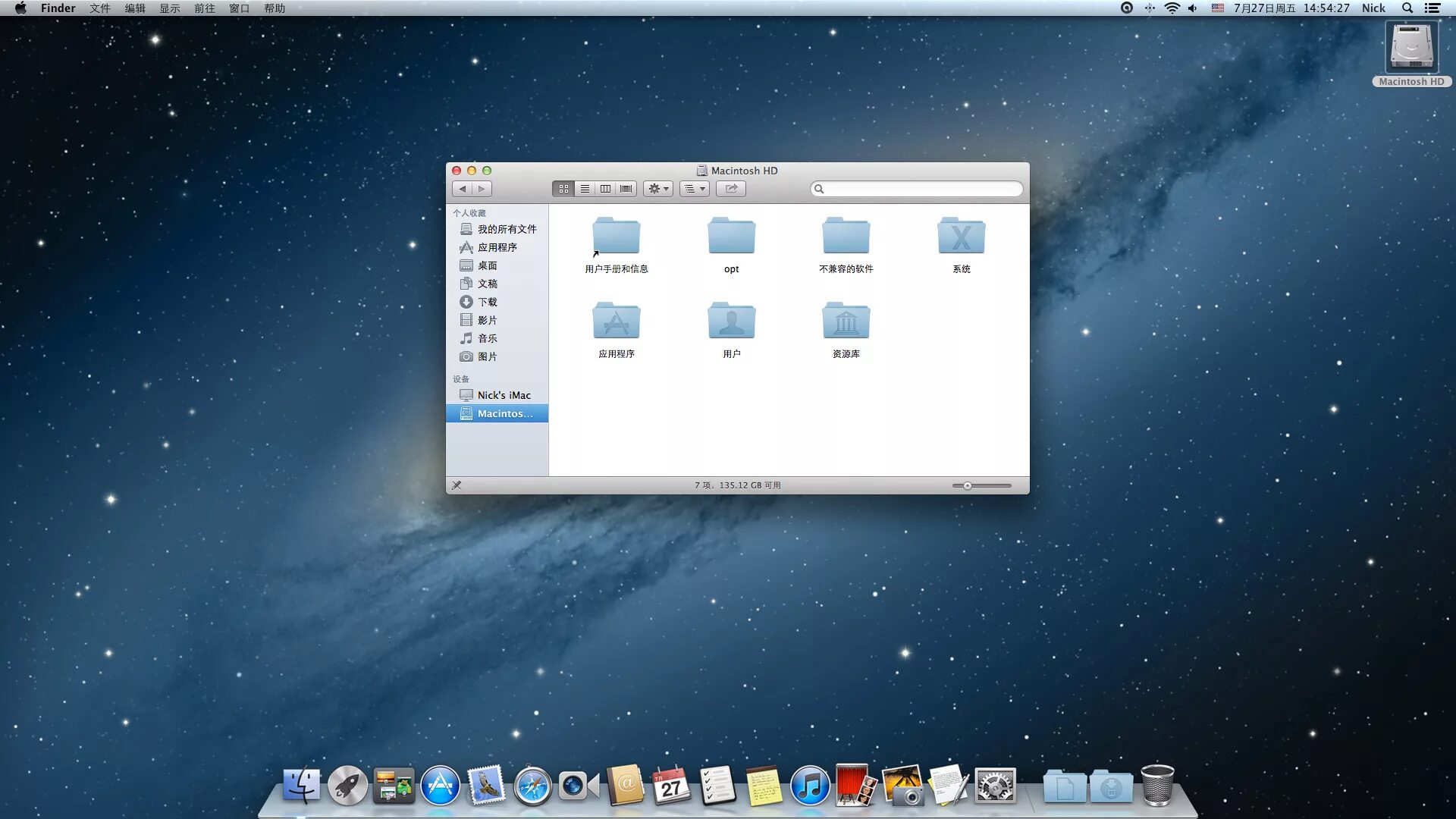The image size is (1456, 819).
Task: Open the Action gear dropdown
Action: 657,189
